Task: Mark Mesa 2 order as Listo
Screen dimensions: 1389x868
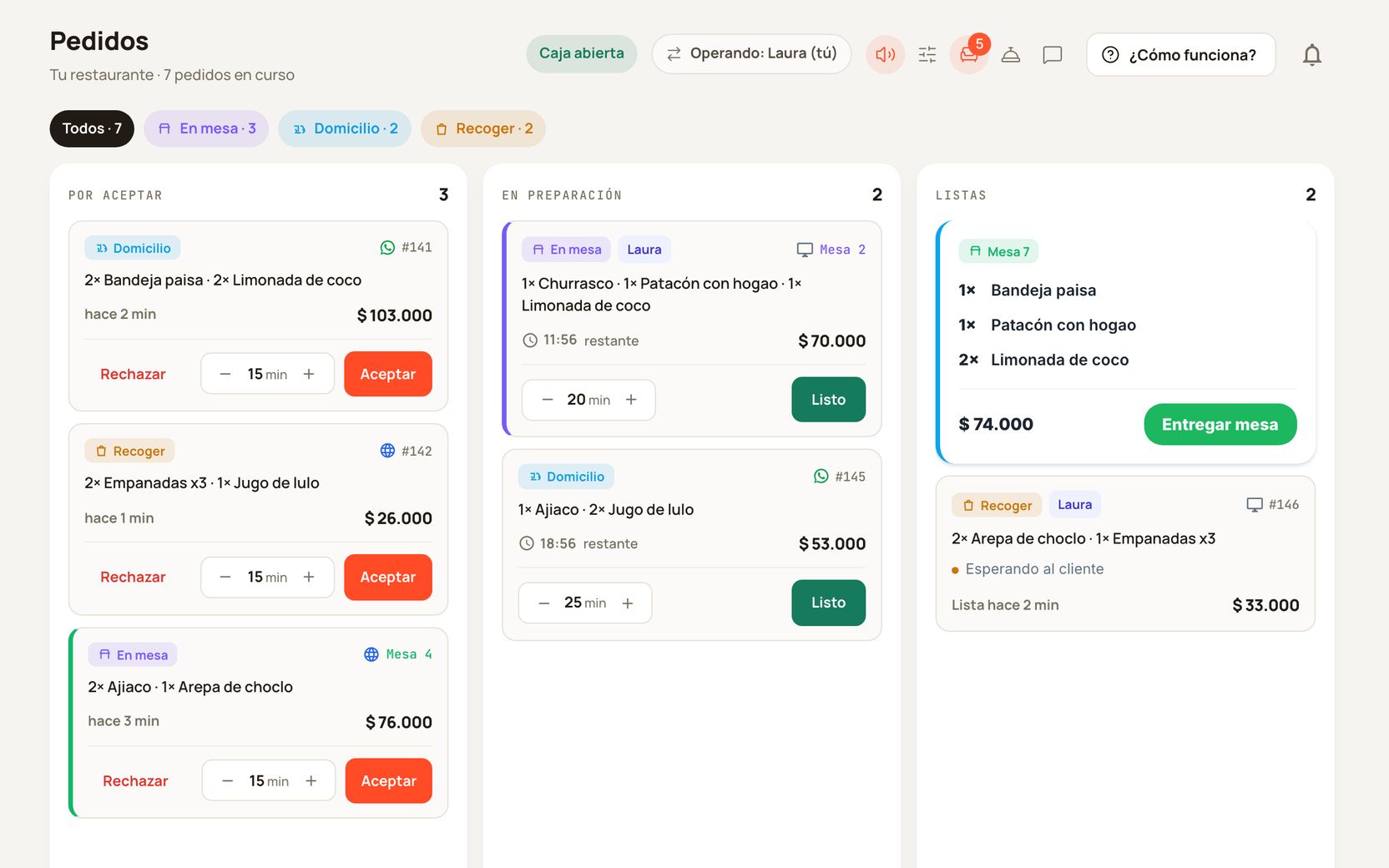Action: [x=828, y=400]
